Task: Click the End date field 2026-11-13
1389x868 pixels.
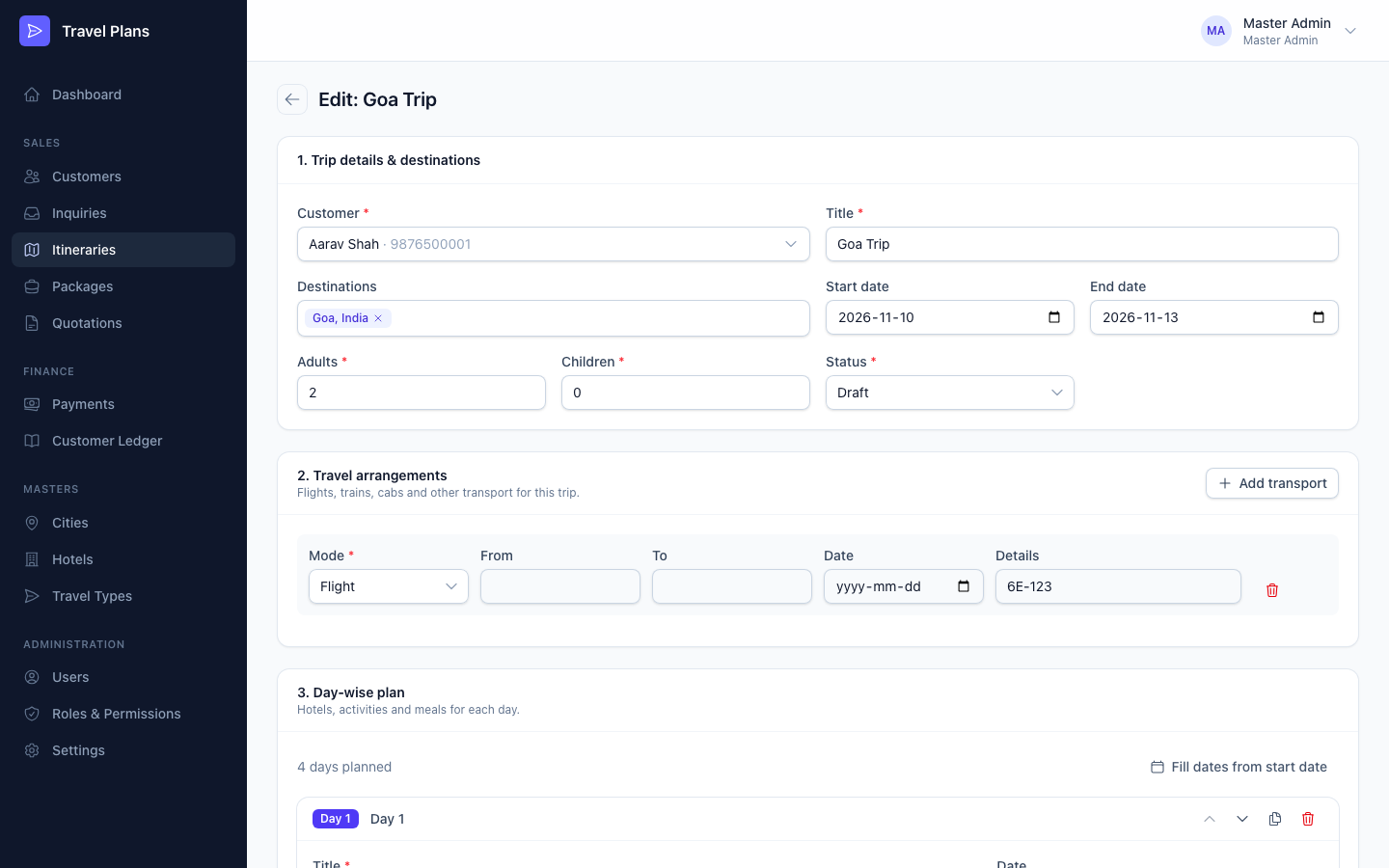Action: pyautogui.click(x=1214, y=317)
